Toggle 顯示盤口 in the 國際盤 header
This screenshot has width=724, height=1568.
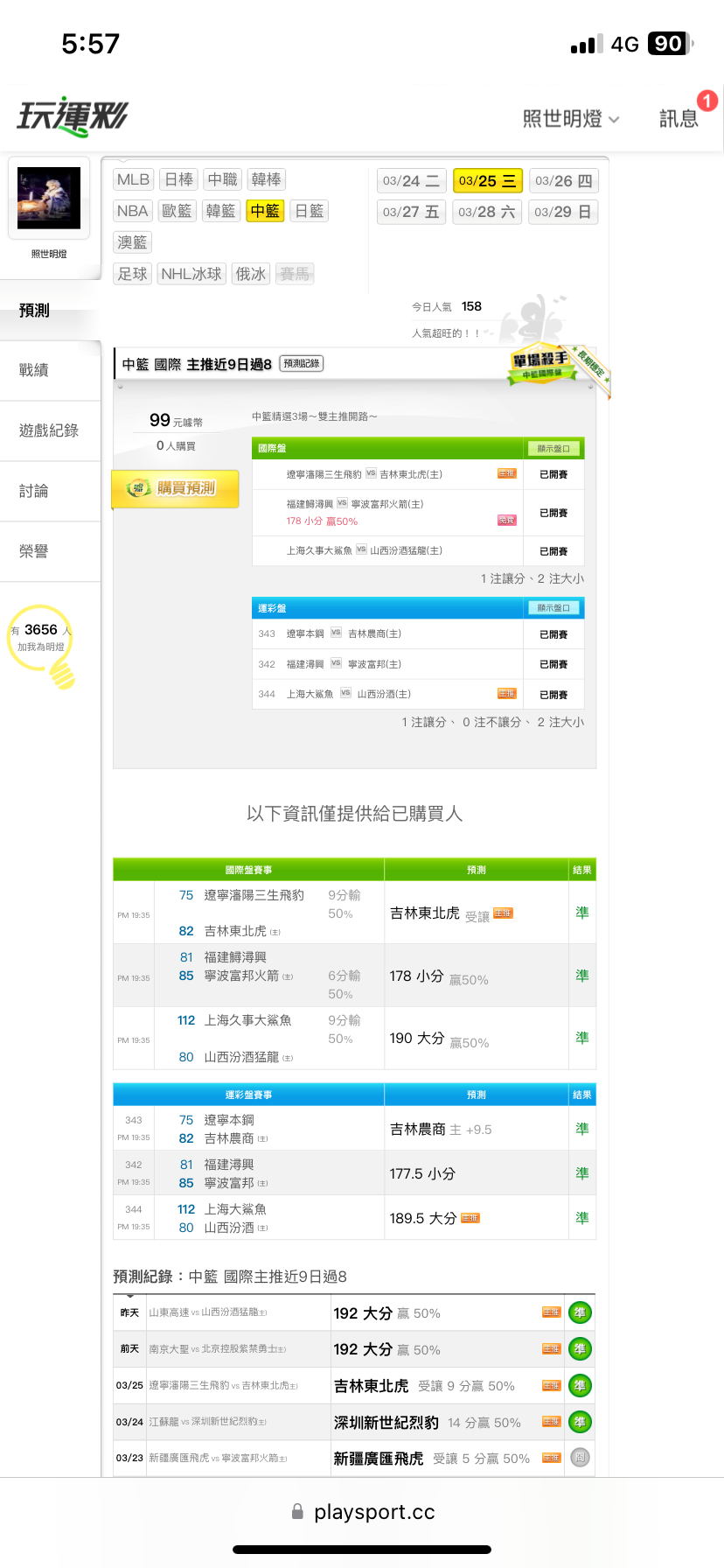coord(553,449)
